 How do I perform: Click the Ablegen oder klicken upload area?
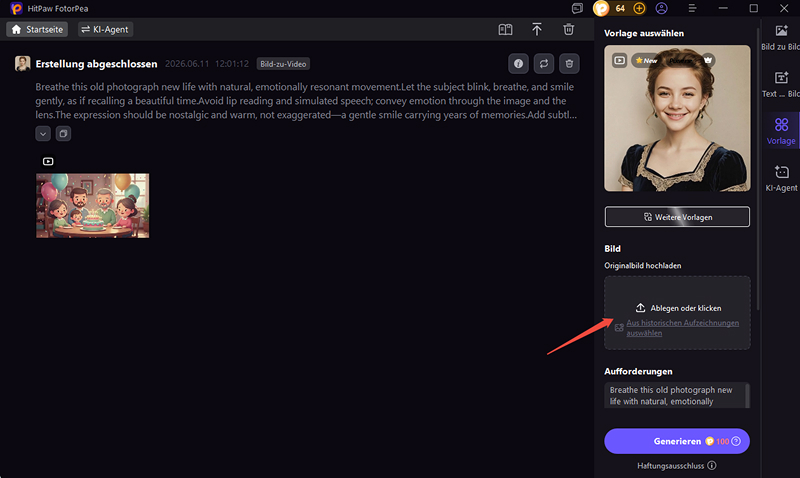click(678, 308)
